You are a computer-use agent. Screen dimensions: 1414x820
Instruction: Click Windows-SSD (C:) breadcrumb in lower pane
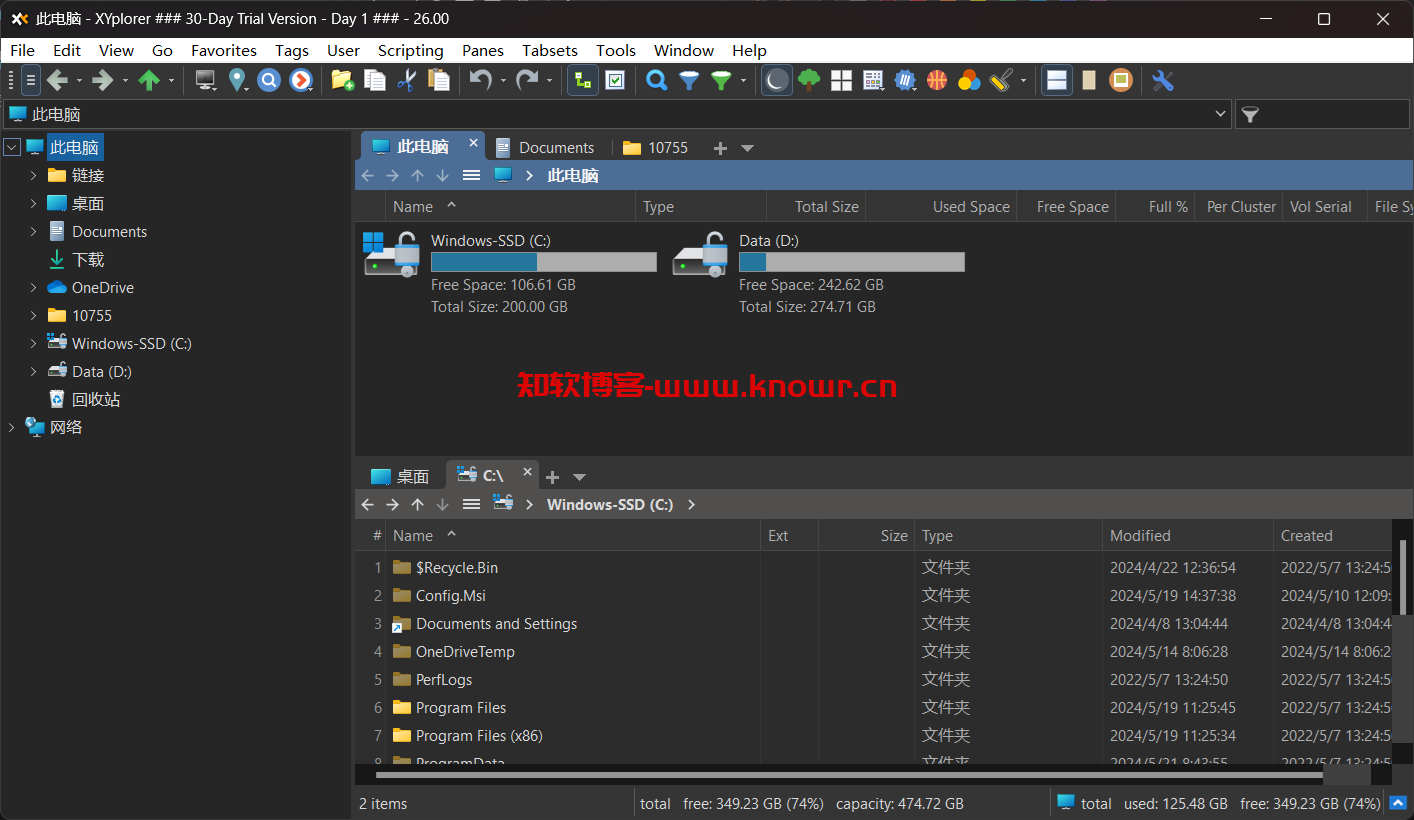[x=610, y=504]
